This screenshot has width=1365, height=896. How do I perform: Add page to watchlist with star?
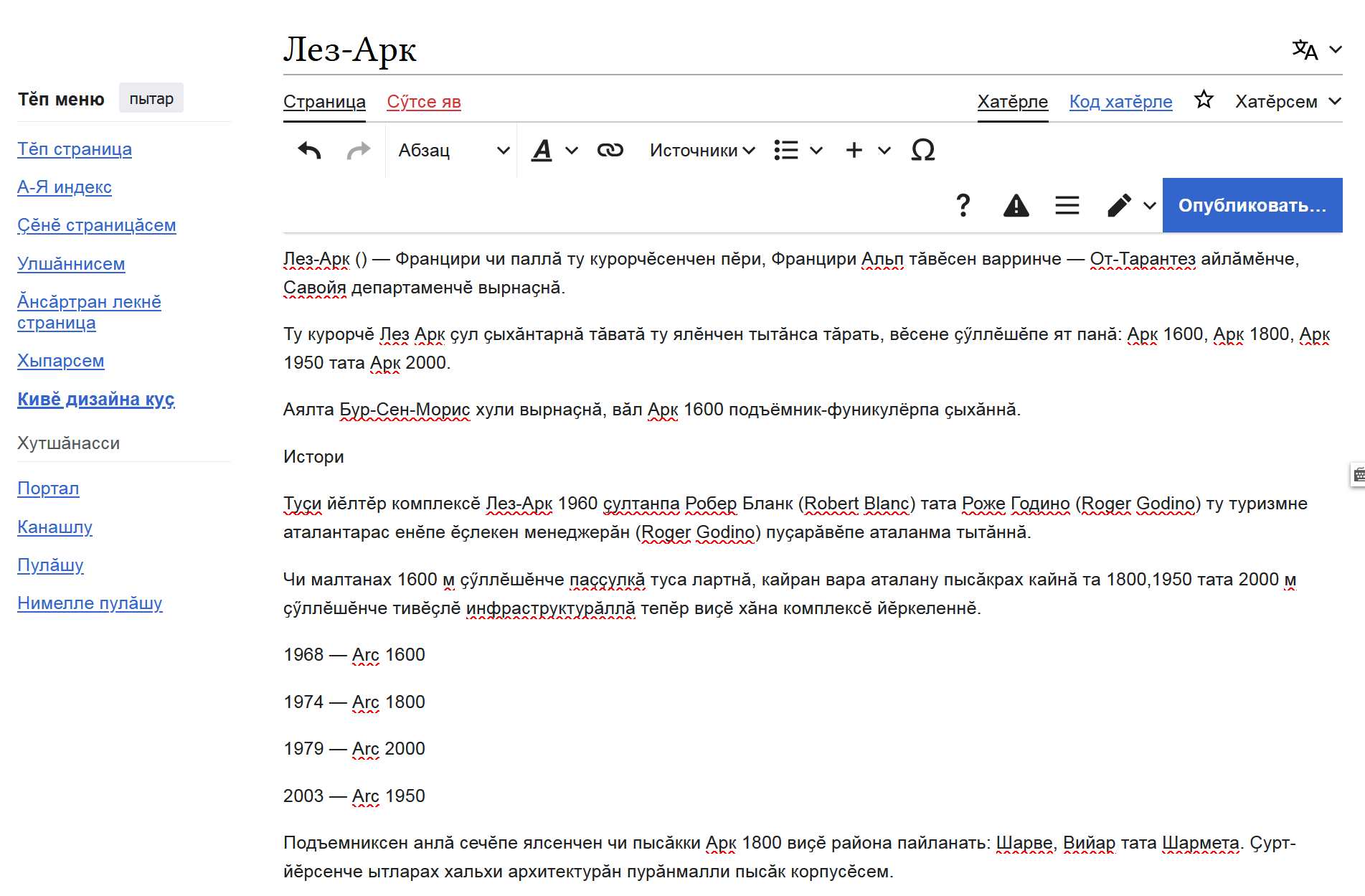click(x=1204, y=100)
